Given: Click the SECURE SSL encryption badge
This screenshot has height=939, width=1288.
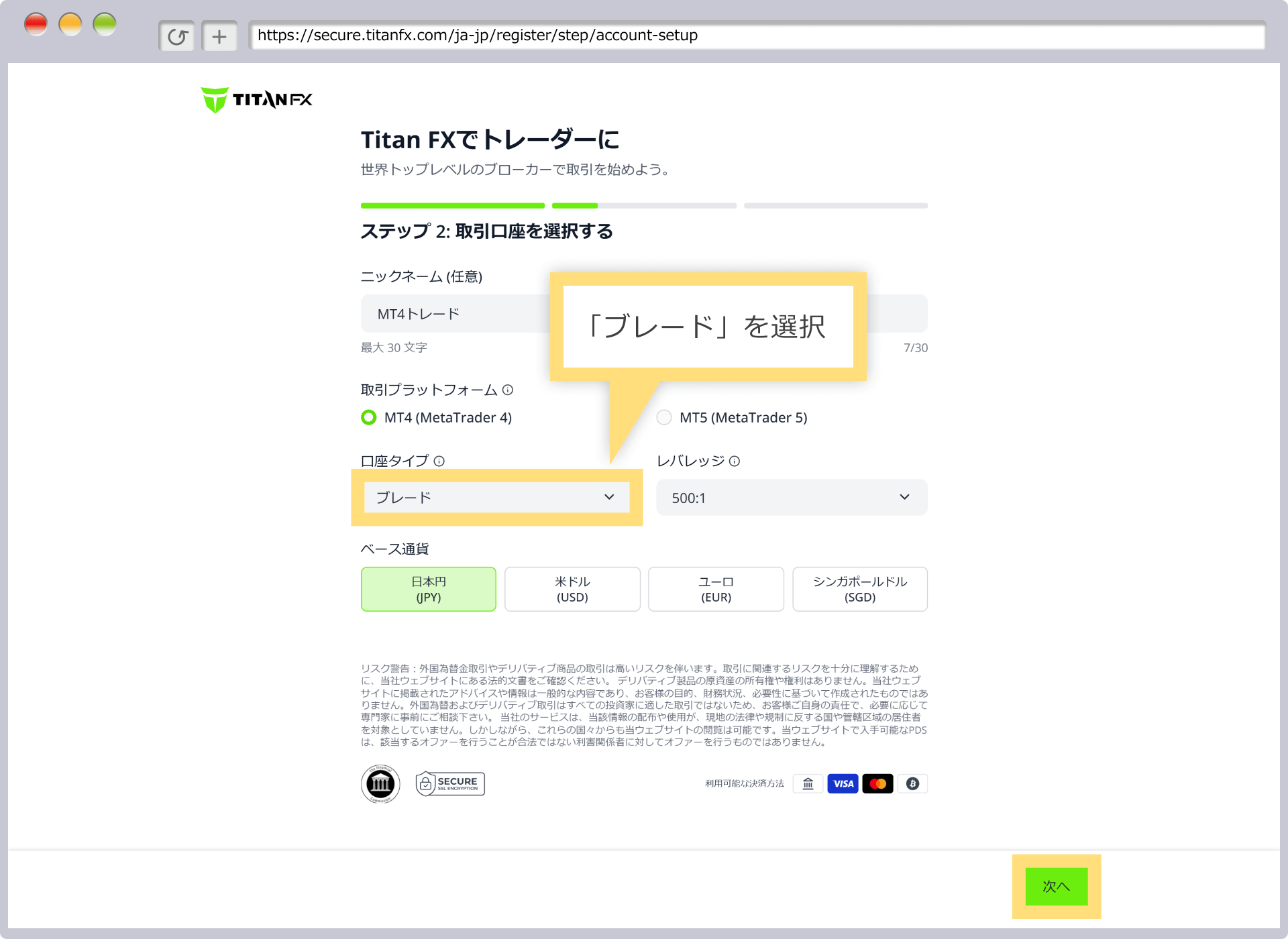Looking at the screenshot, I should click(x=449, y=783).
